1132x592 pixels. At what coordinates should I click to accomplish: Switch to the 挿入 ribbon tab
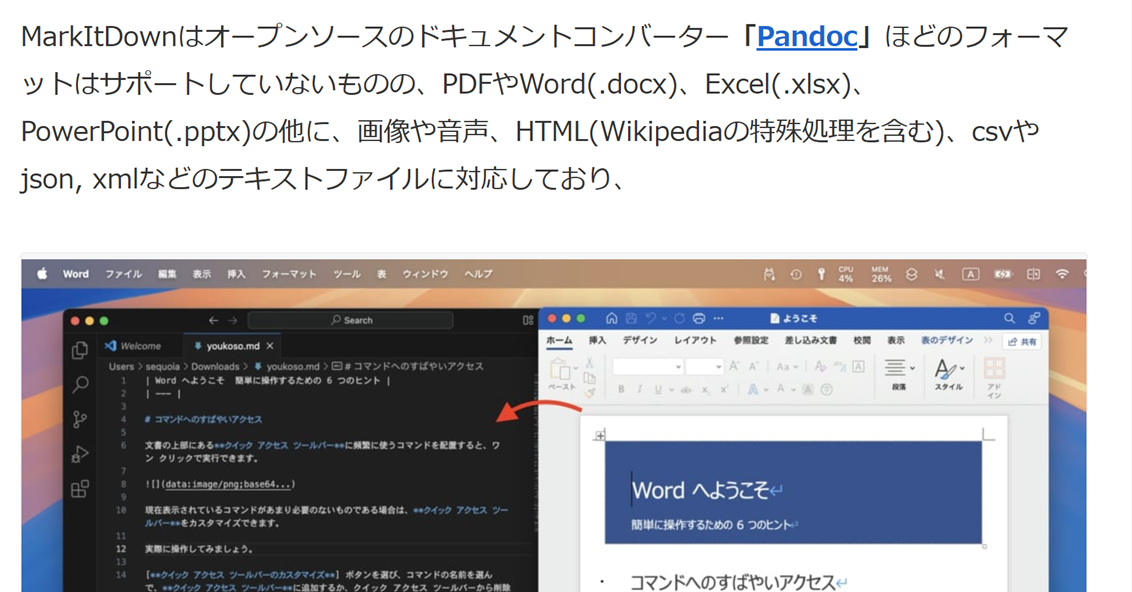pyautogui.click(x=599, y=340)
